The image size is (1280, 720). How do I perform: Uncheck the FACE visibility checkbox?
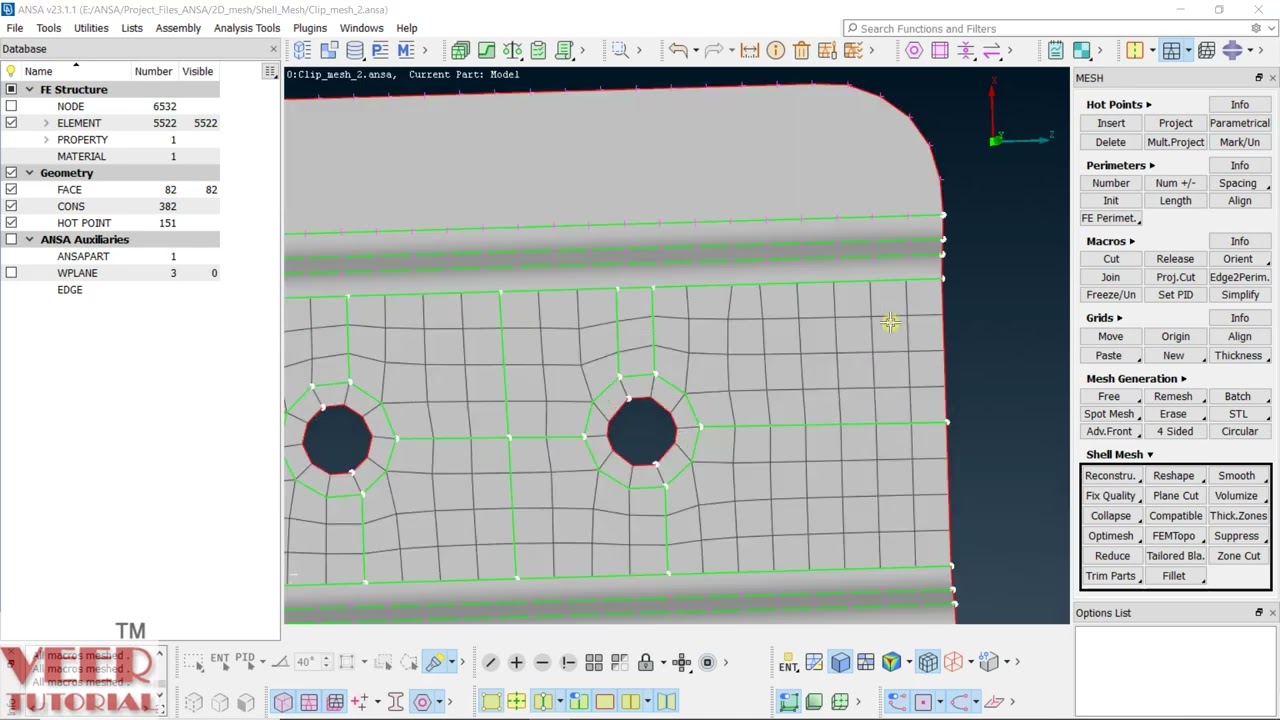tap(11, 189)
